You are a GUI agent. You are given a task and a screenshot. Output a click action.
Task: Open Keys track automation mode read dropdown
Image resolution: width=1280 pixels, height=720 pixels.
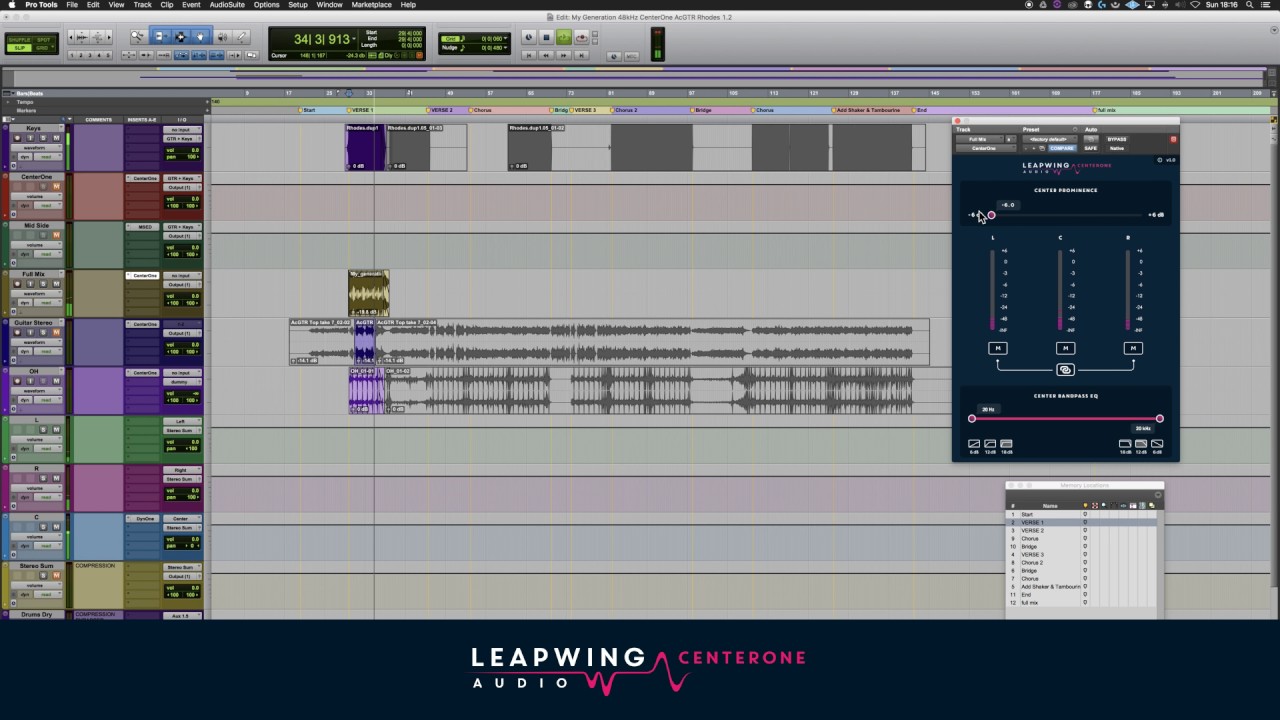47,157
